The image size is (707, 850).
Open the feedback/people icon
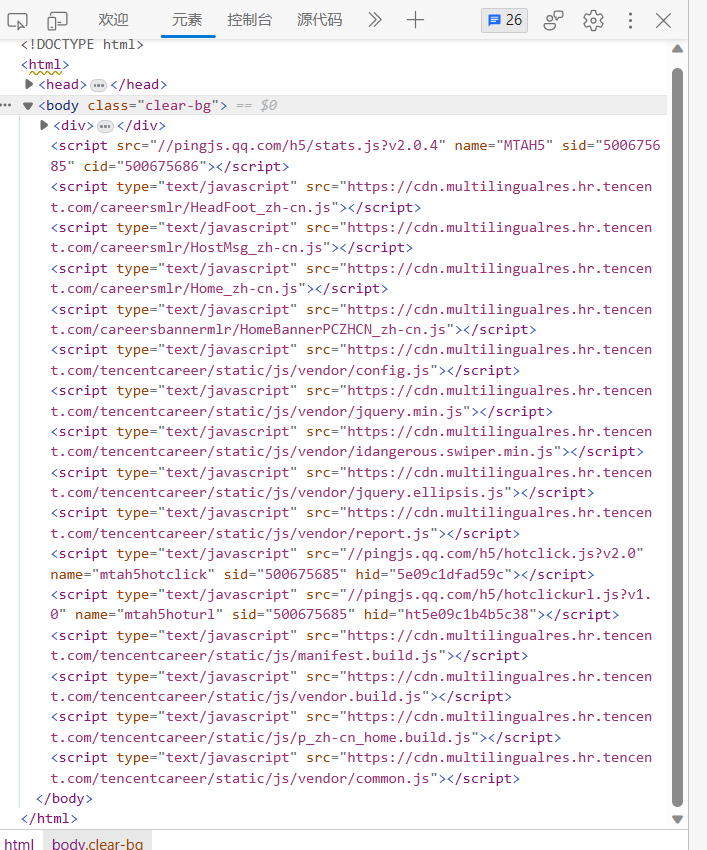click(x=554, y=21)
